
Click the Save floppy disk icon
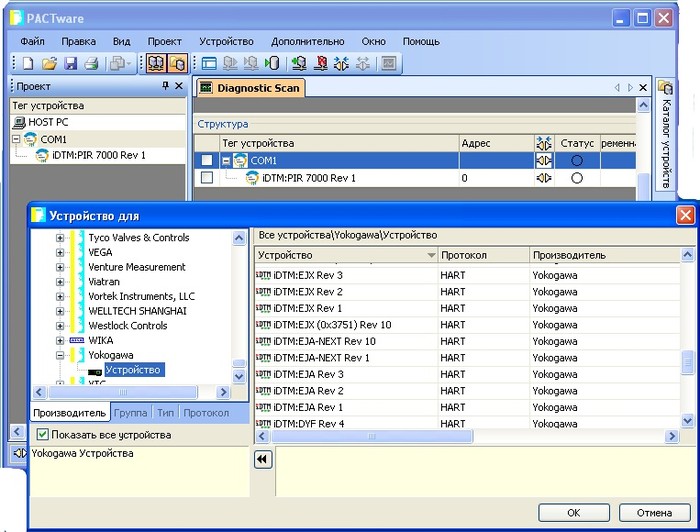[x=71, y=63]
